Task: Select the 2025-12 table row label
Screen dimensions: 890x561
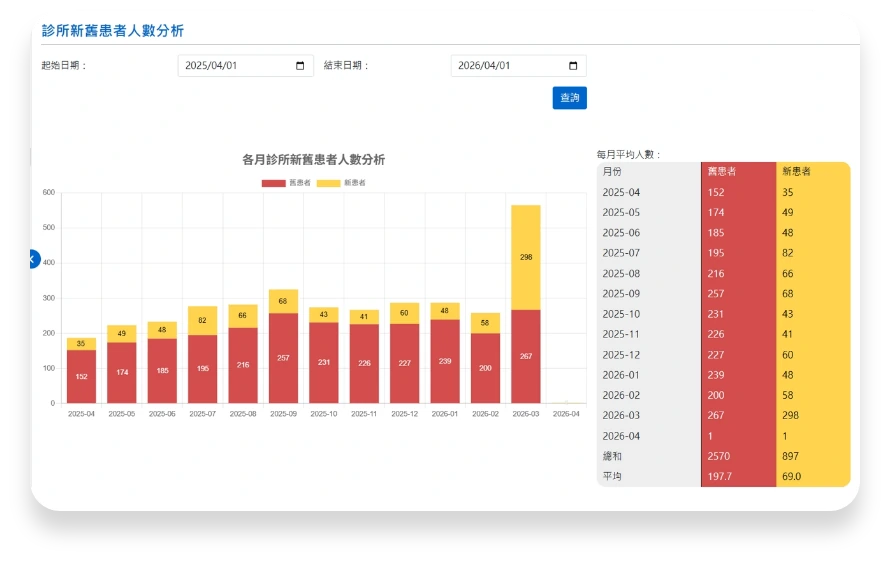Action: [x=621, y=355]
